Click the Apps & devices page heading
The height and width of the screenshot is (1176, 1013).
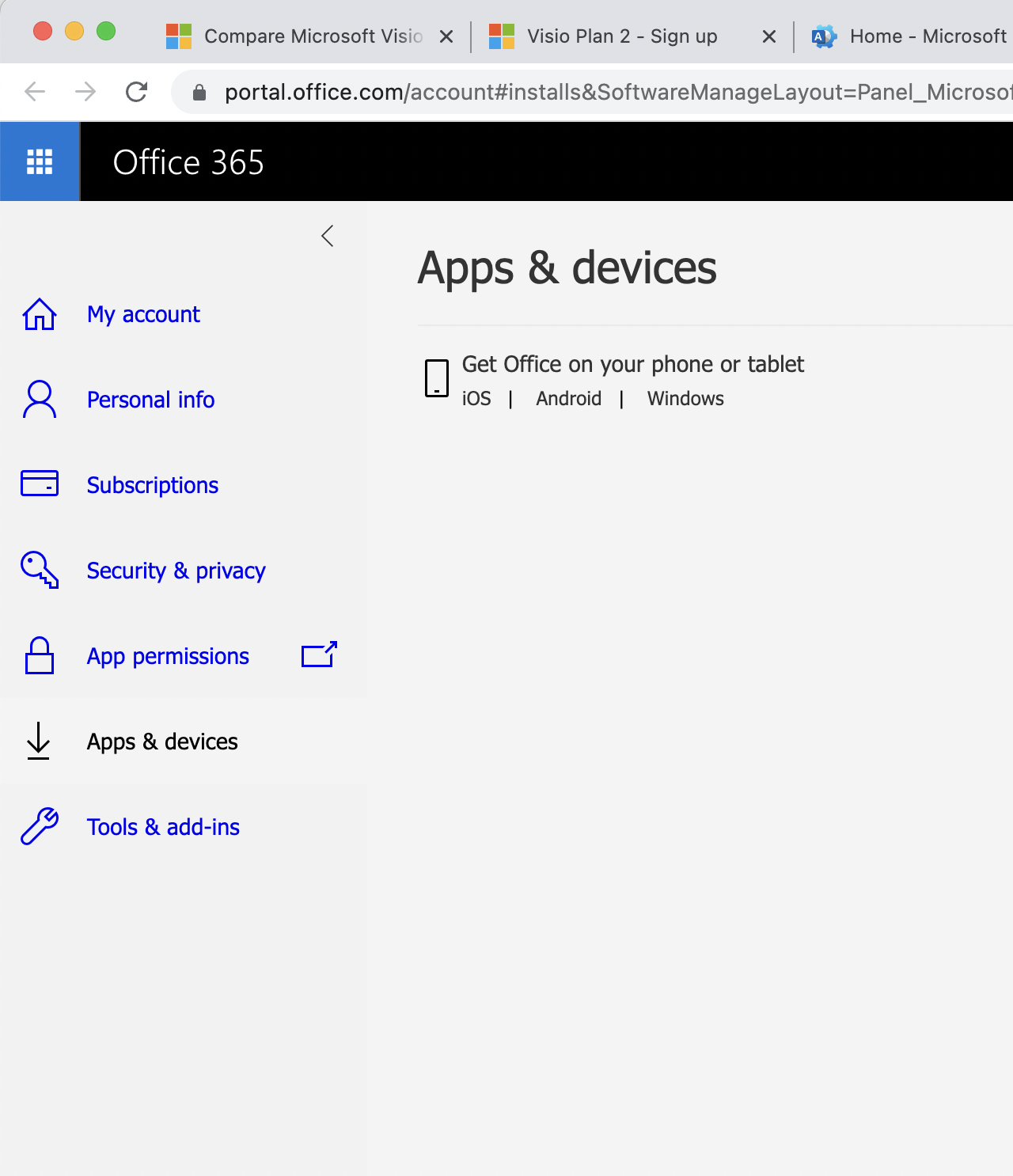click(x=567, y=267)
